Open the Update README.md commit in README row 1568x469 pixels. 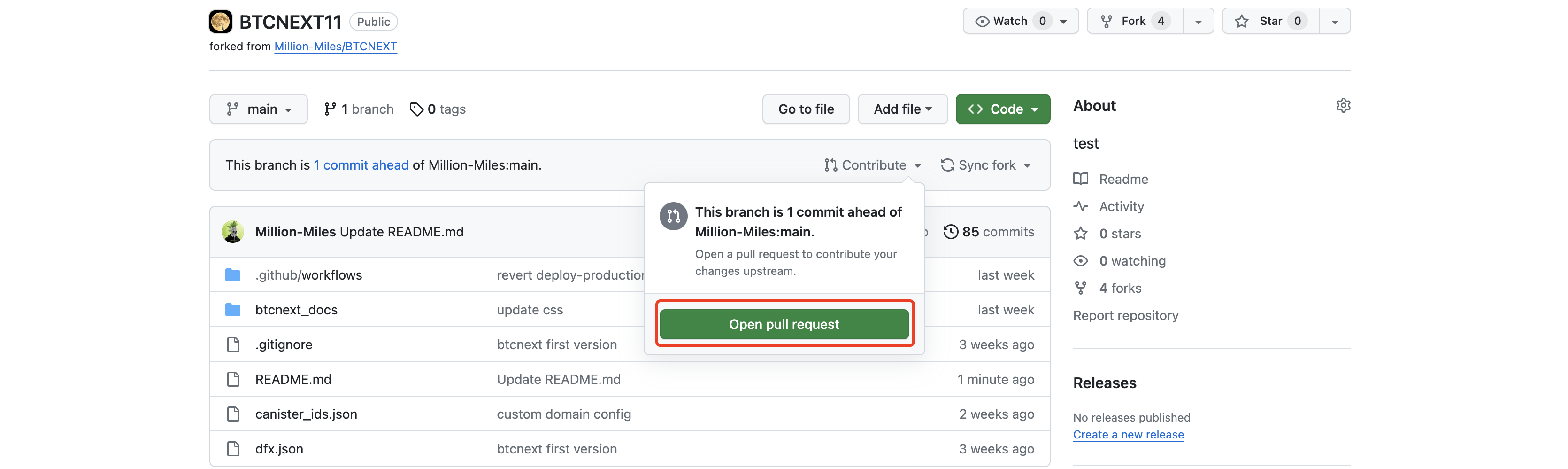pos(559,379)
